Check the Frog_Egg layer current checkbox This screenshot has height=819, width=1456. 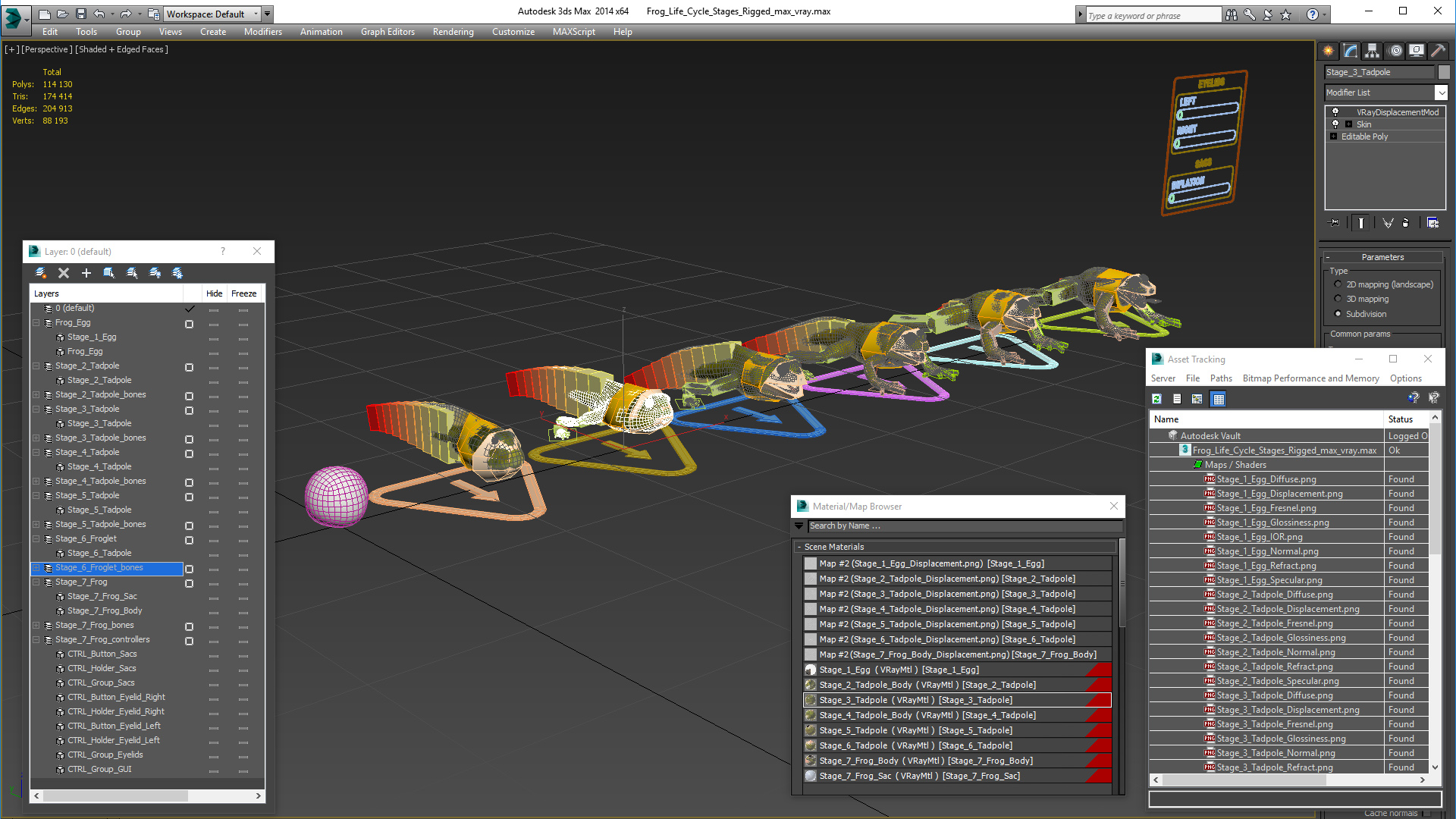point(190,324)
